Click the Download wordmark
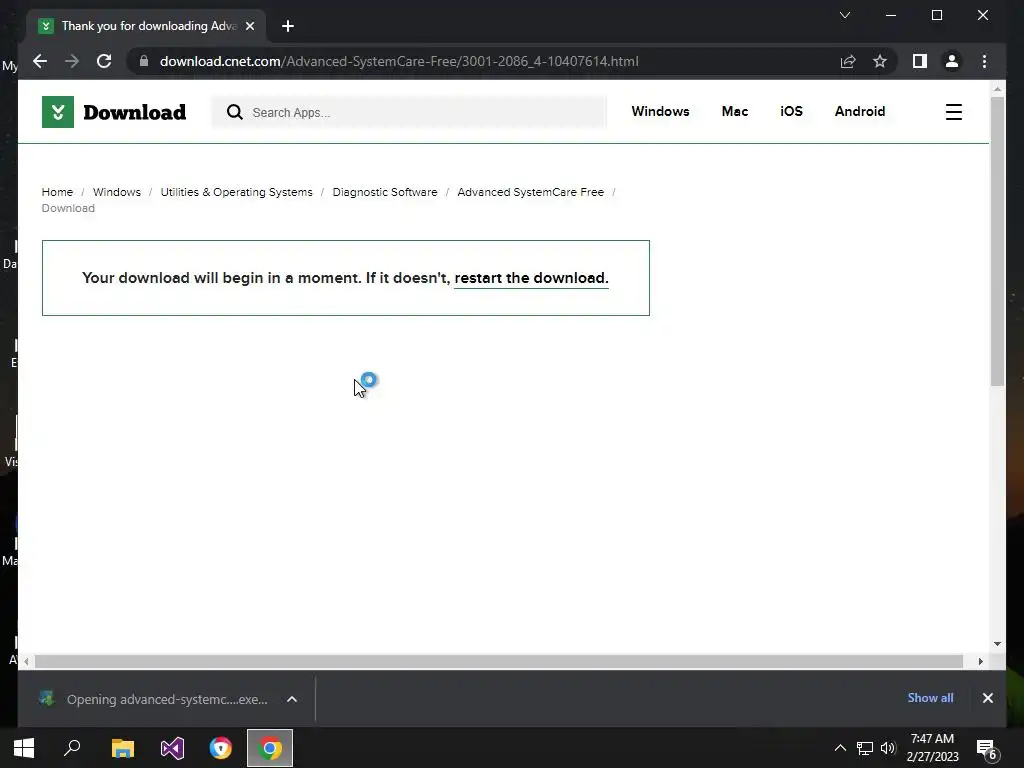 point(135,112)
